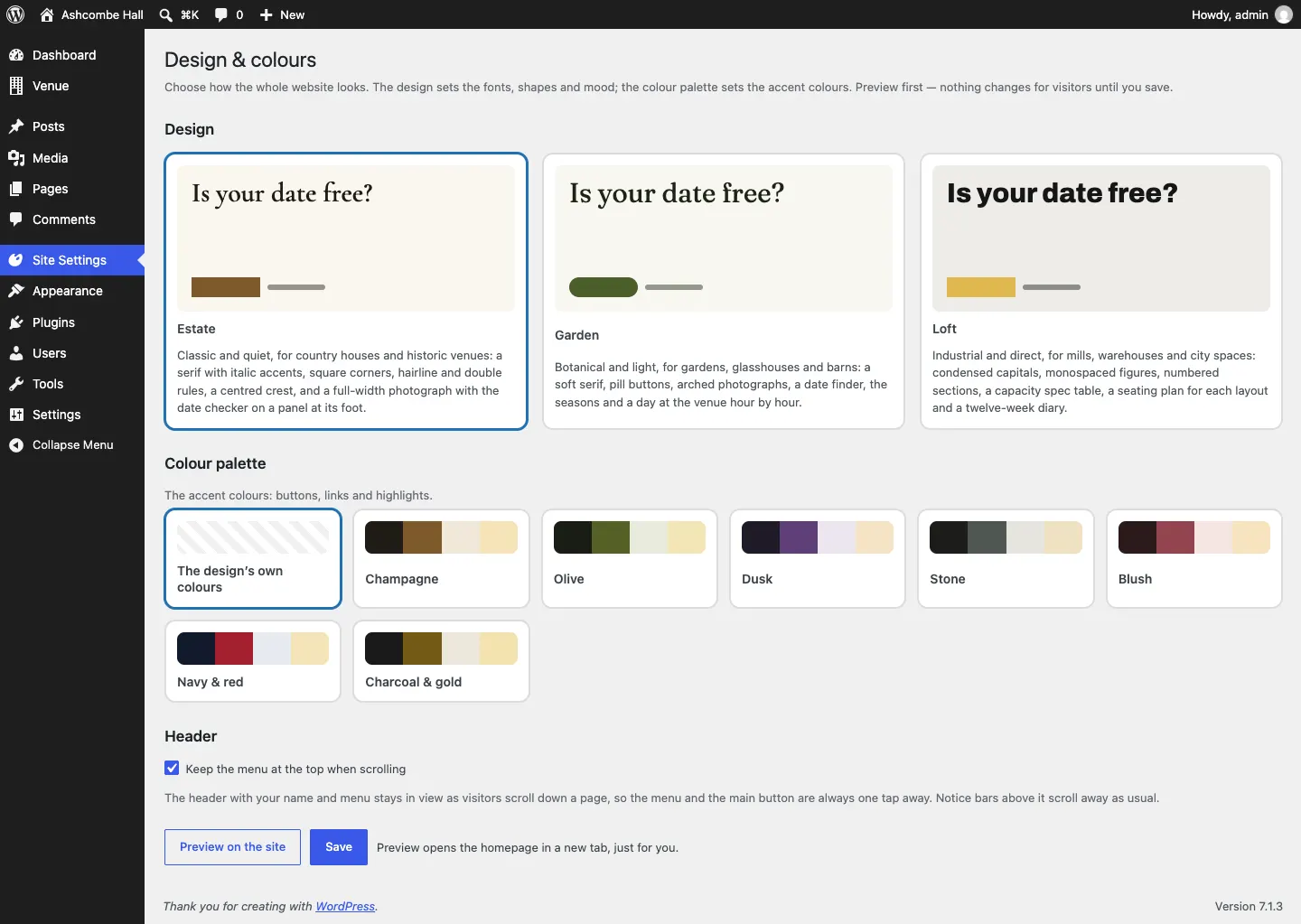Click the Design & colours heading
This screenshot has width=1301, height=924.
coord(240,60)
